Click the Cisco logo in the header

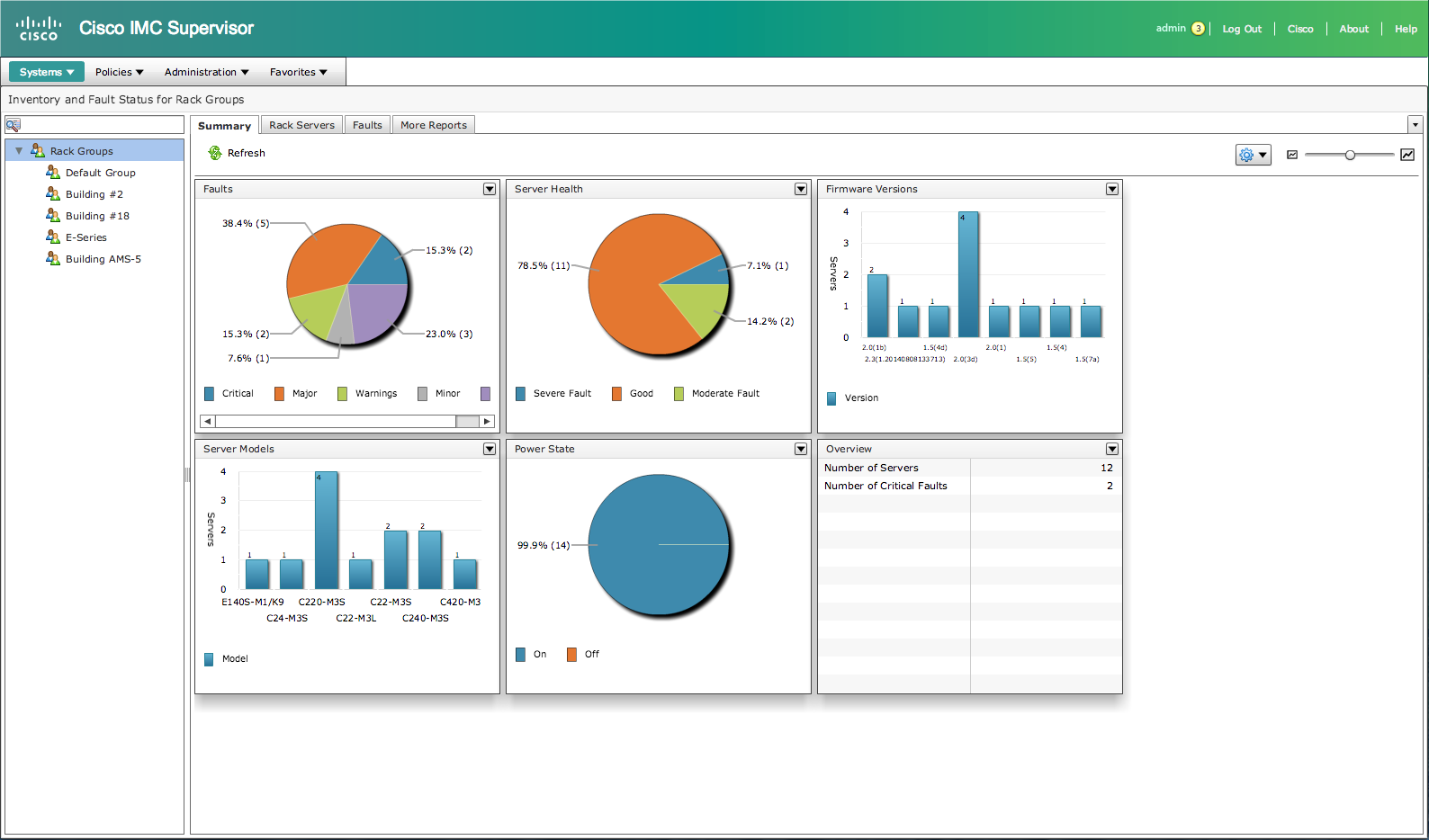tap(39, 29)
